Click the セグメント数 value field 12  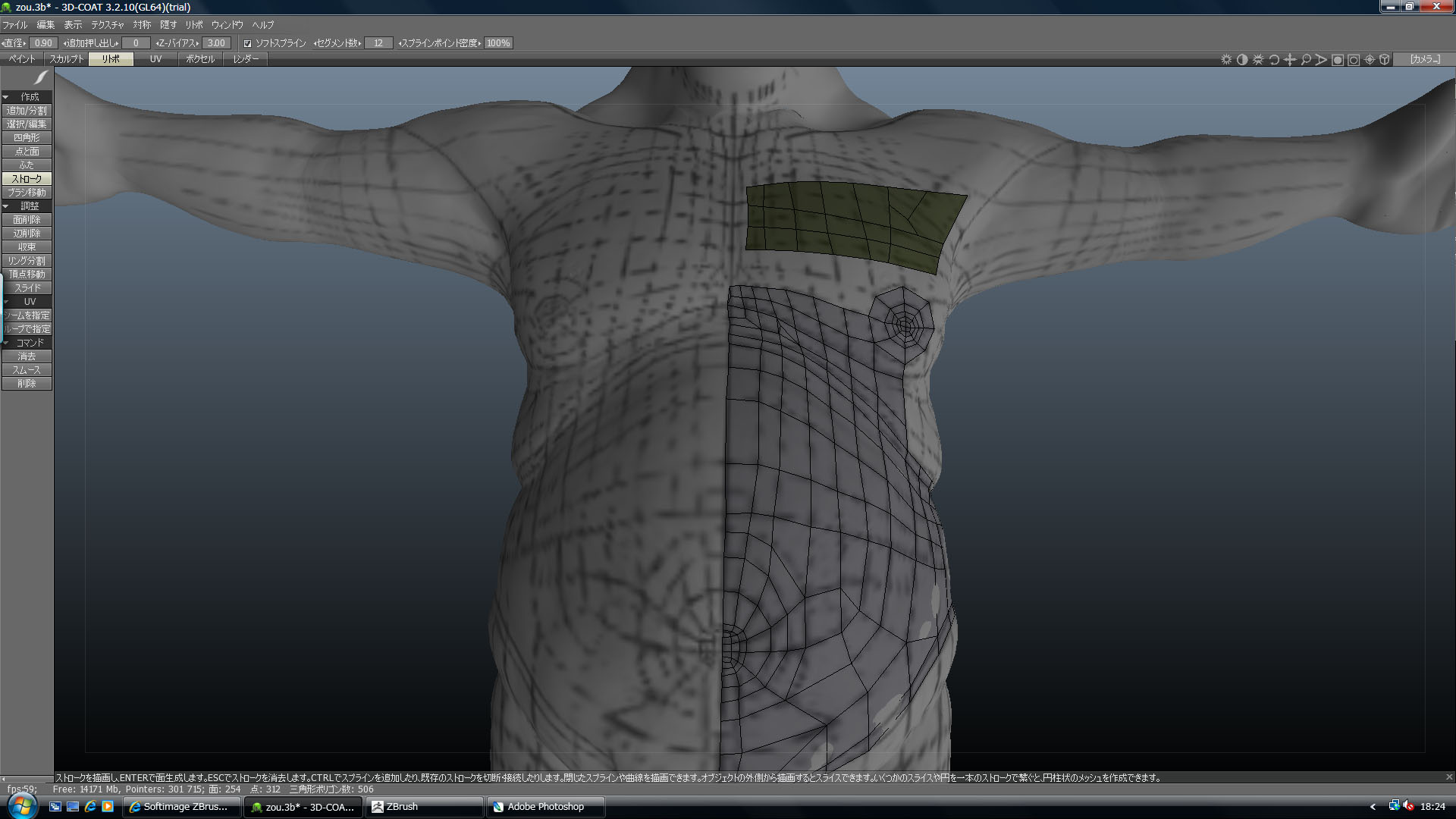tap(378, 43)
